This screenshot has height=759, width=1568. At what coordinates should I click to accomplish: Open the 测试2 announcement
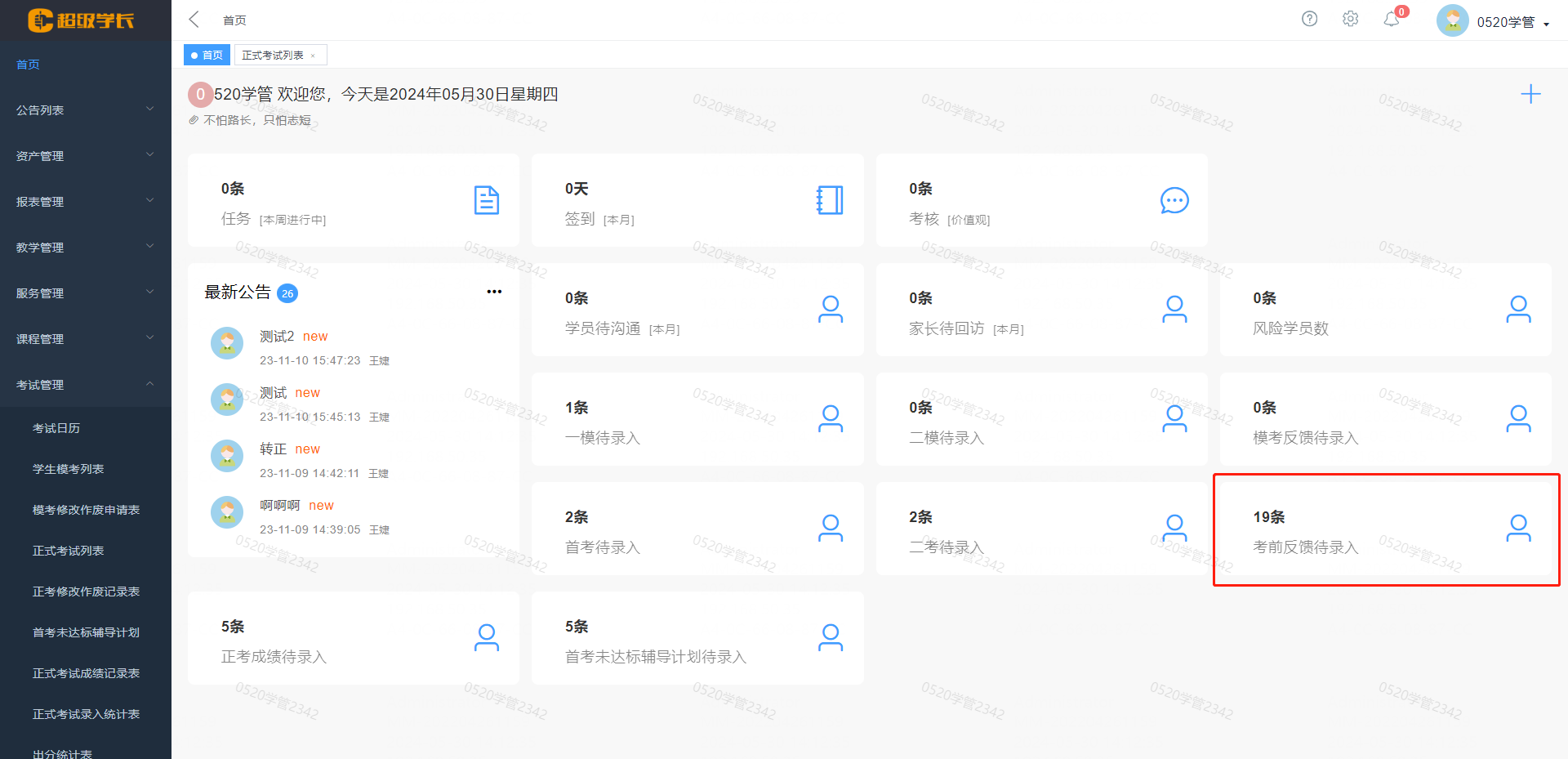277,337
